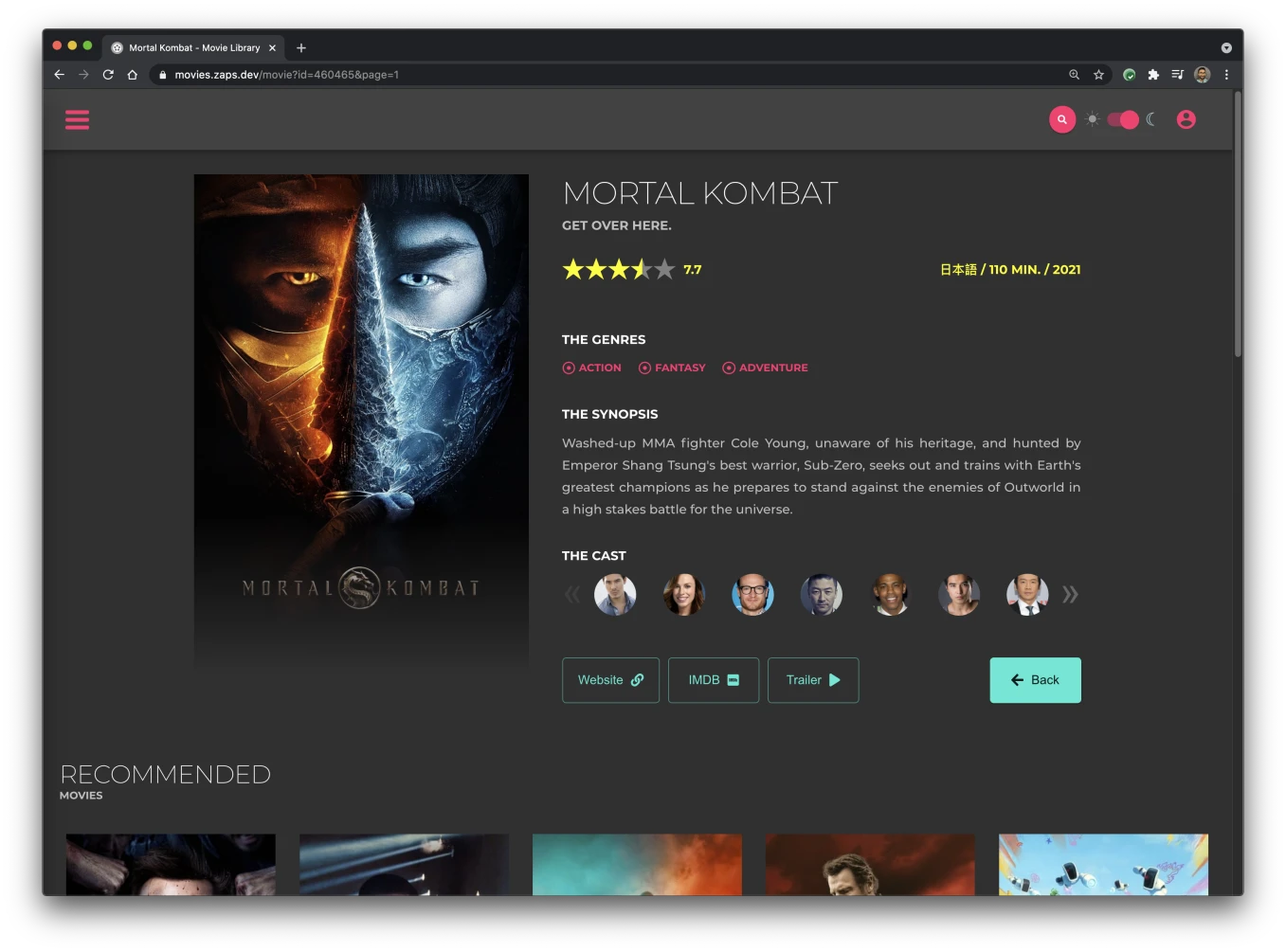
Task: Open the IMDB button
Action: tap(714, 680)
